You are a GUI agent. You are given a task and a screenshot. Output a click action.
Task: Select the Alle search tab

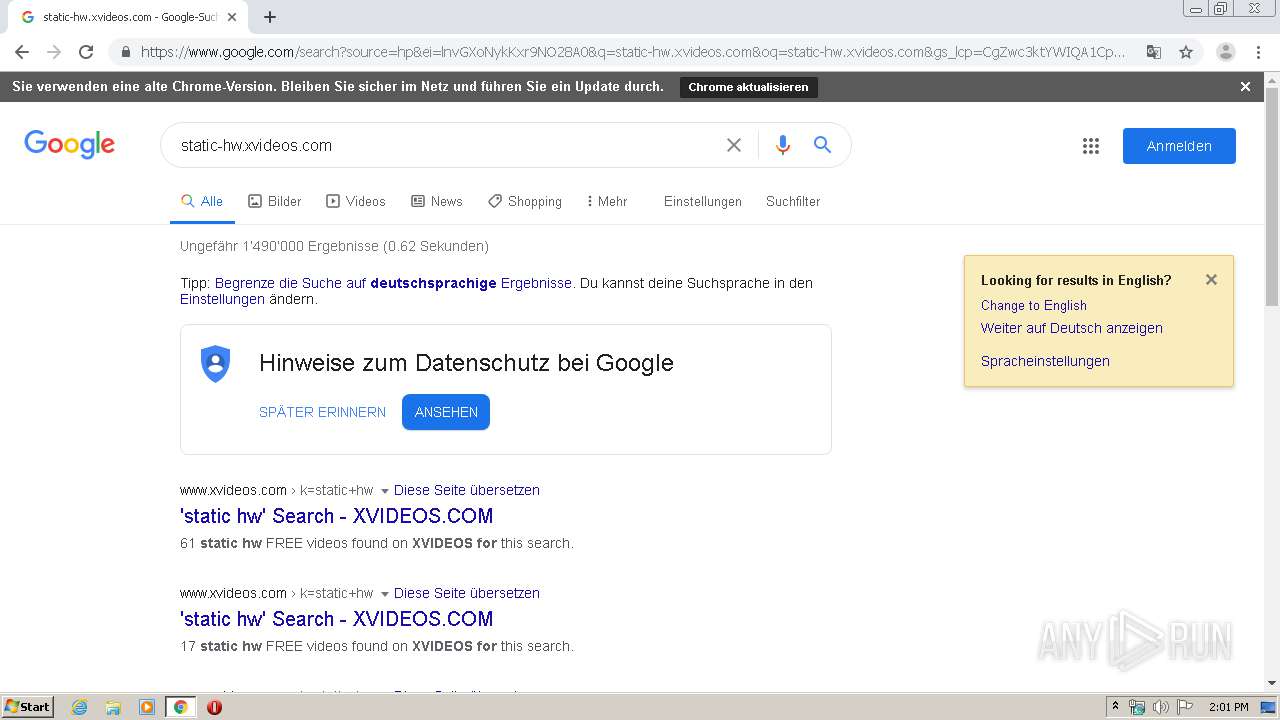click(x=202, y=201)
